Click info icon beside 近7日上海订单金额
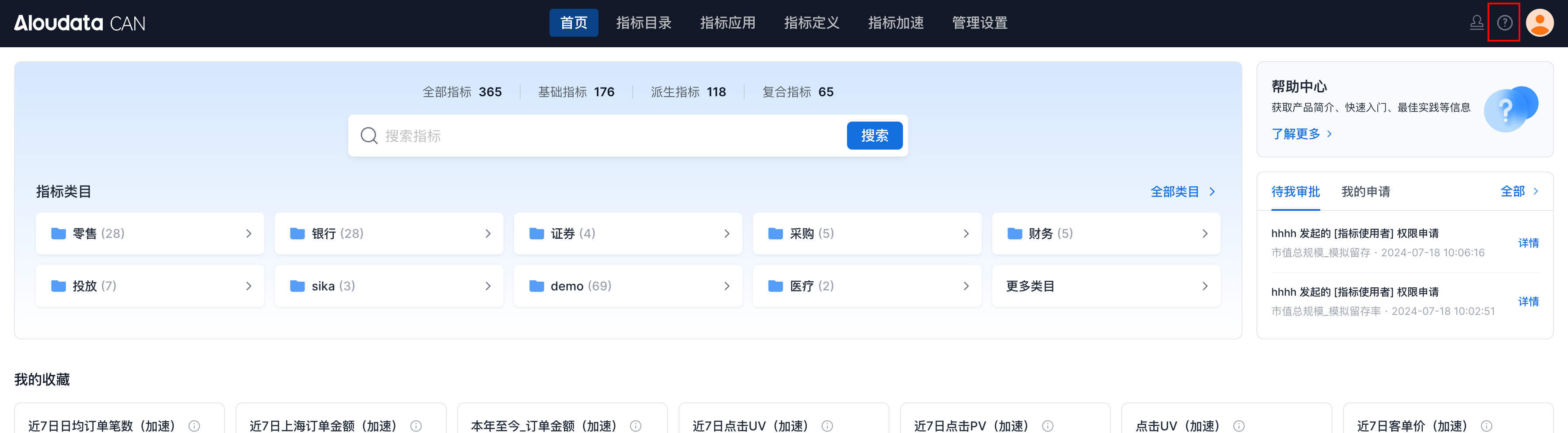Screen dimensions: 1568x433 [x=416, y=426]
